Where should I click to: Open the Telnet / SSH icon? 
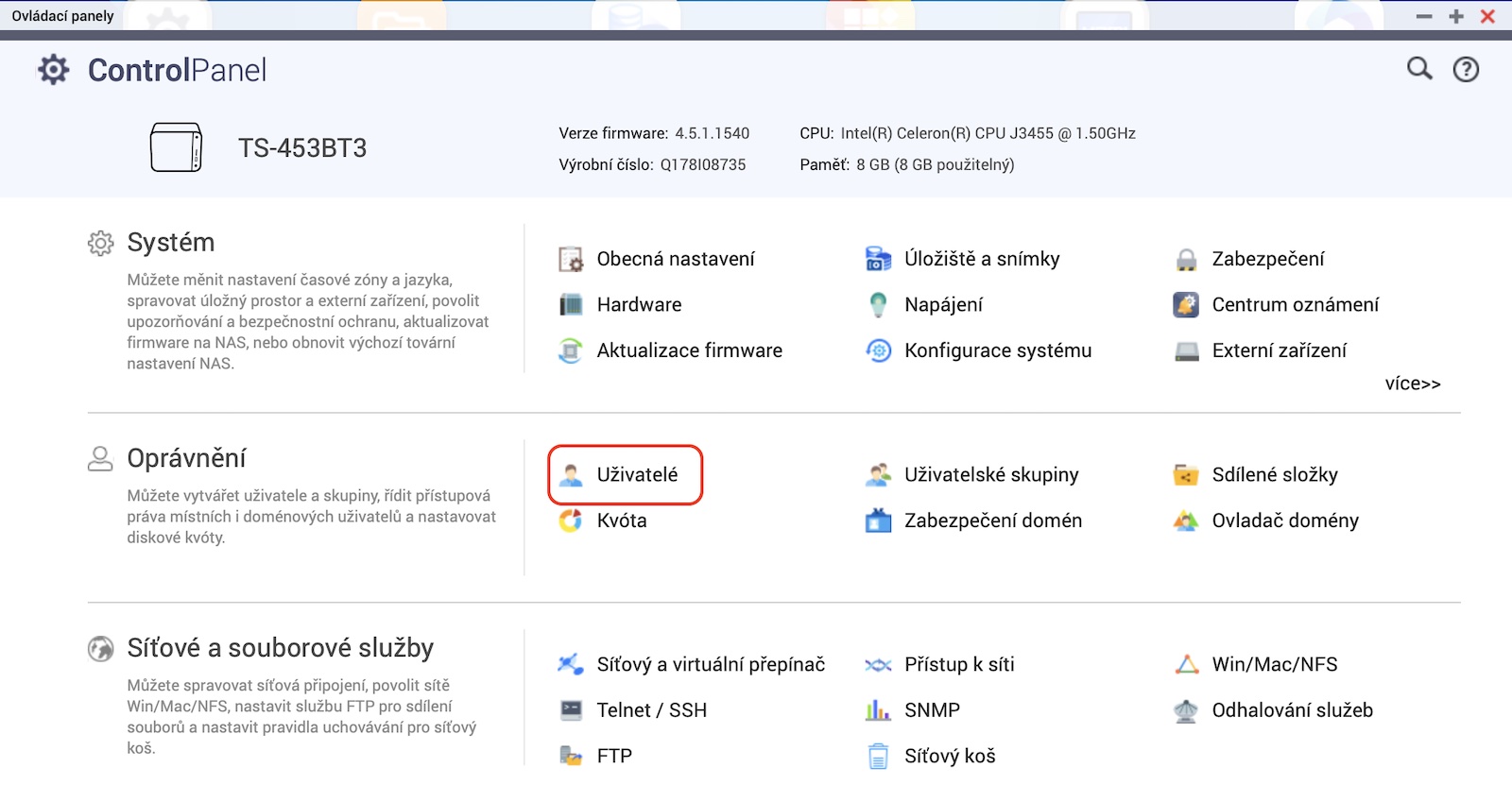[571, 710]
